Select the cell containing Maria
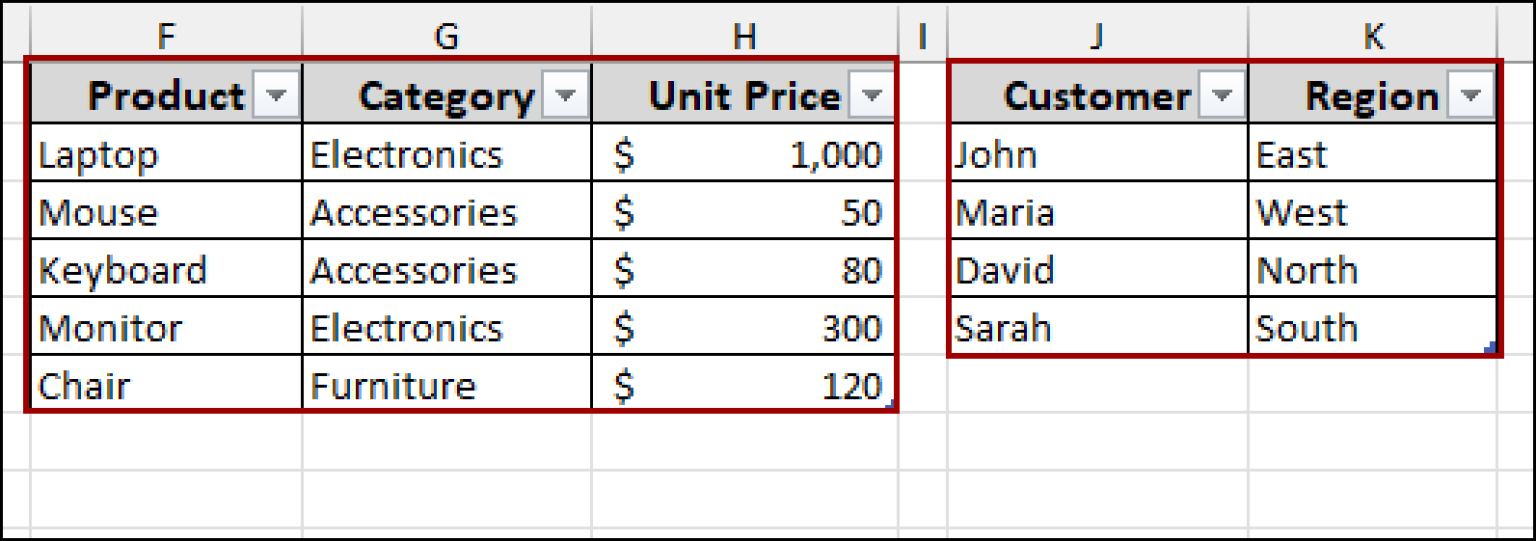1536x541 pixels. click(1097, 212)
